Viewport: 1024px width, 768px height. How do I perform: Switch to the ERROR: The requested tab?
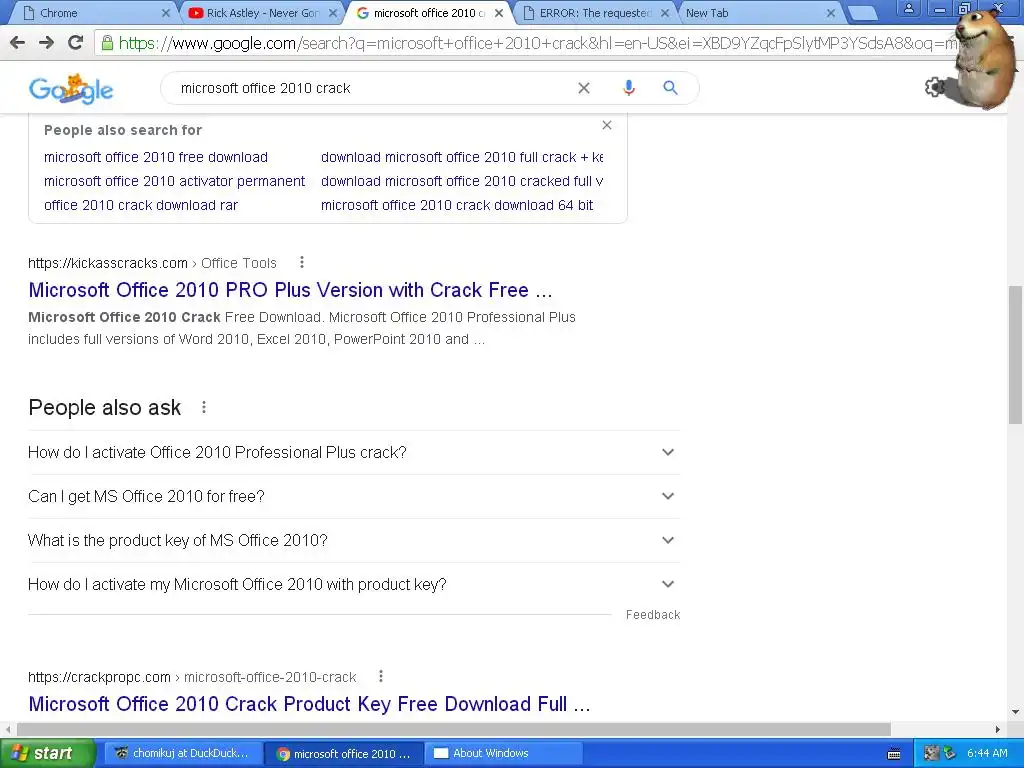pos(594,13)
